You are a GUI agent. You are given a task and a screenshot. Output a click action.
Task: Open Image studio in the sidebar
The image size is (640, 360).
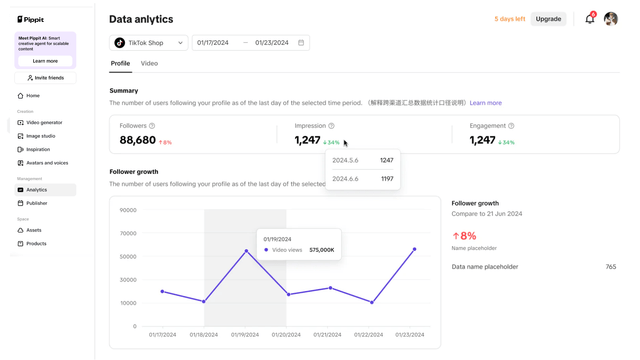45,136
